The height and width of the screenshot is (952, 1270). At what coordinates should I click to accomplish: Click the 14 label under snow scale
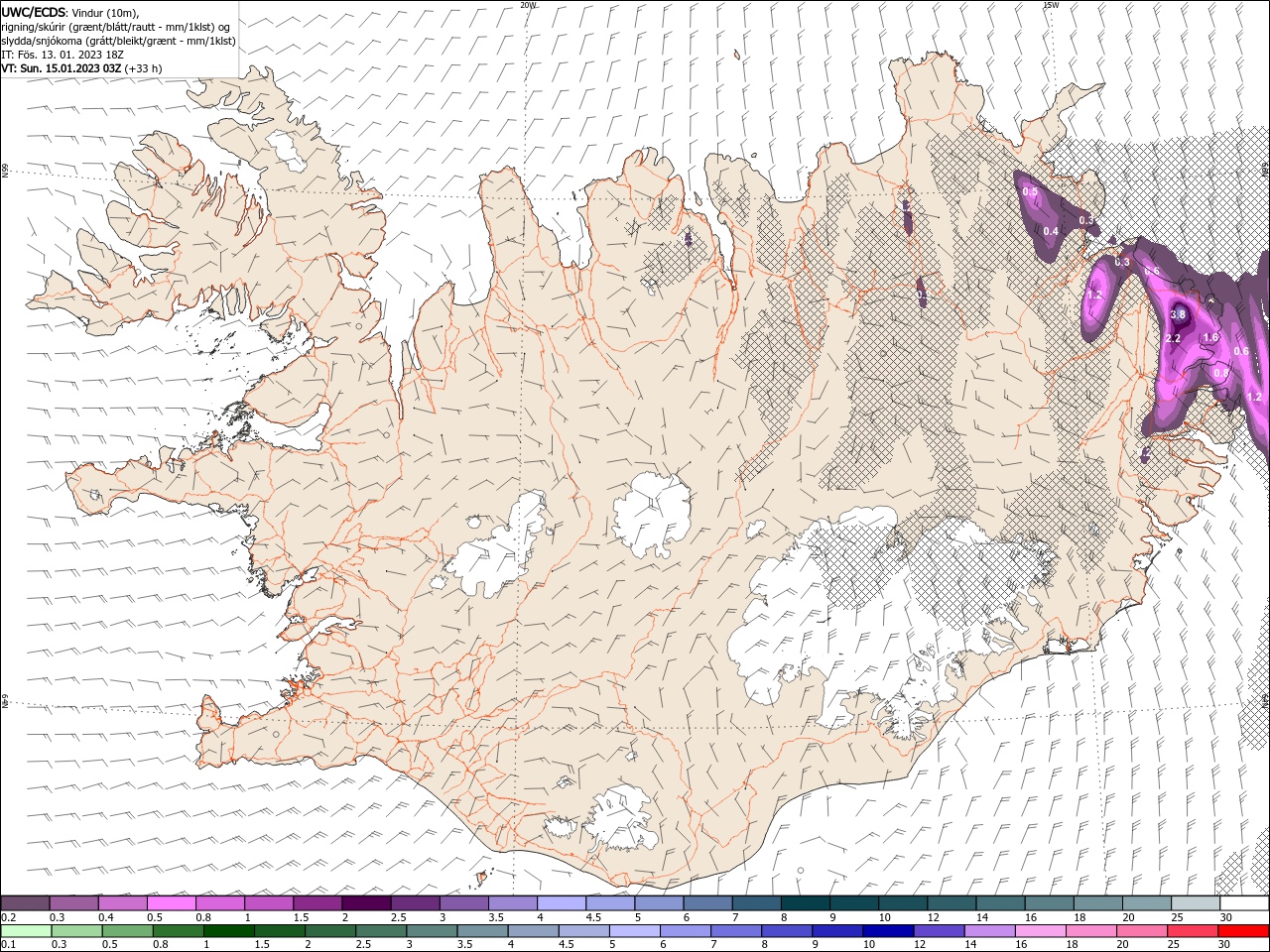(x=982, y=917)
